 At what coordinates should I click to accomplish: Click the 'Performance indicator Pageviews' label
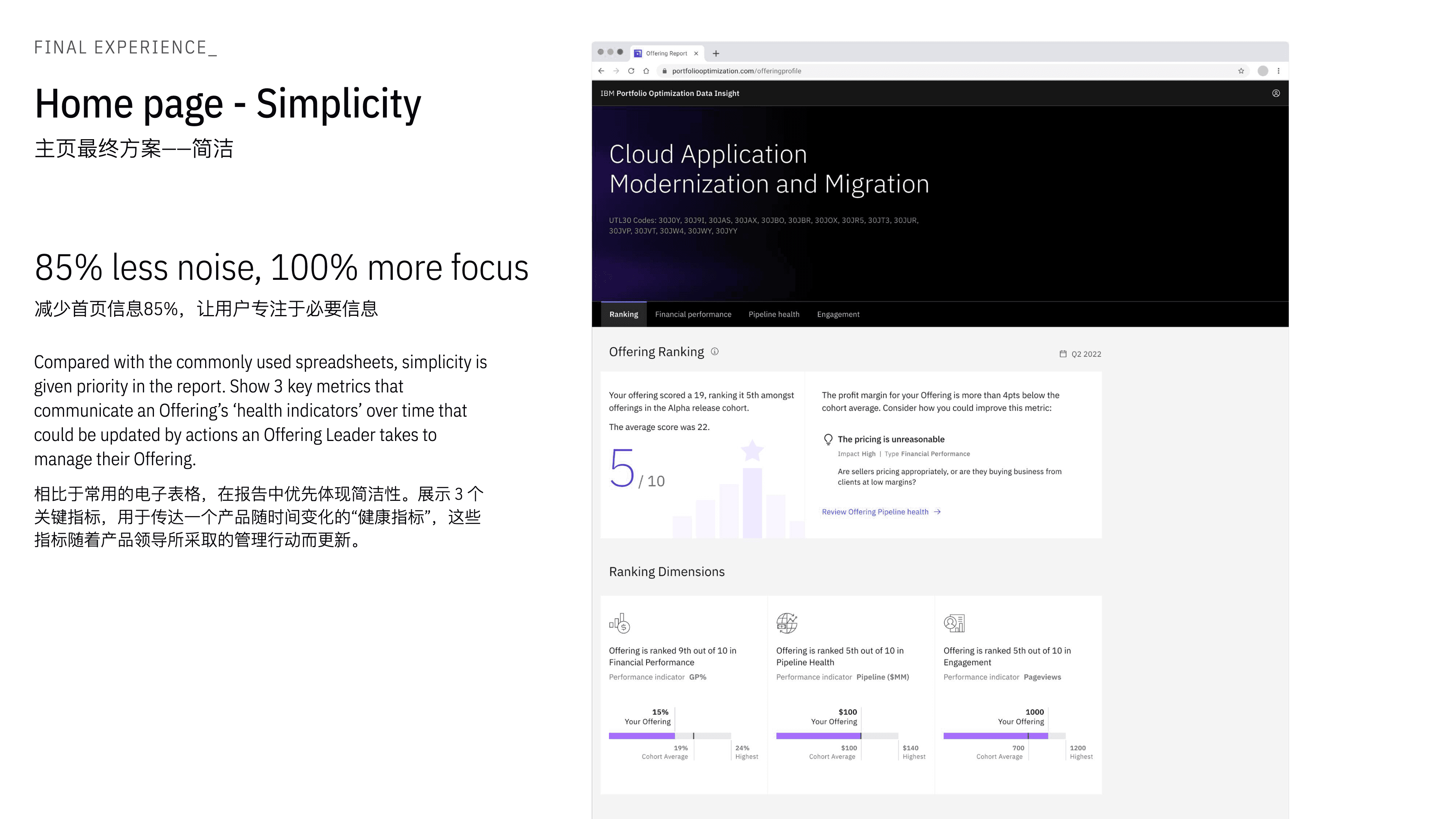1002,676
